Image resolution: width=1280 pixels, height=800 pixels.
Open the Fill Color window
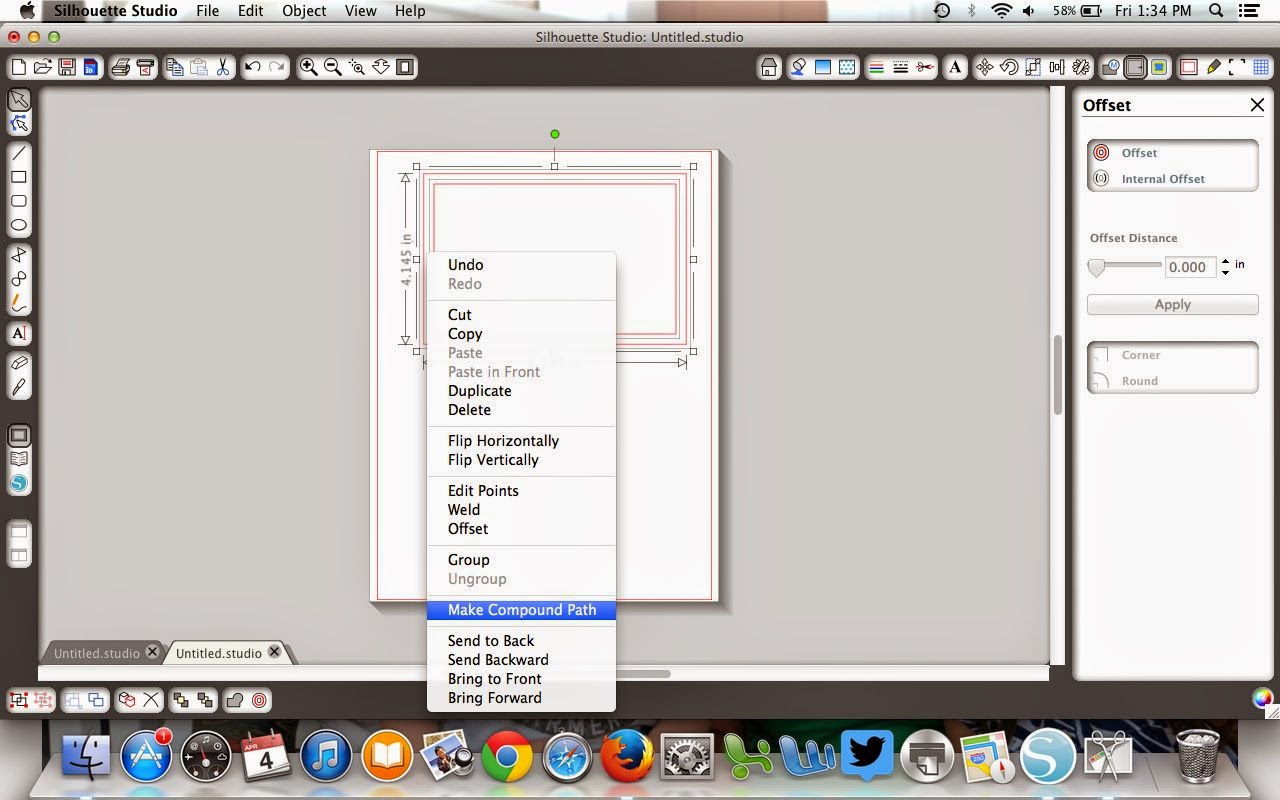797,67
